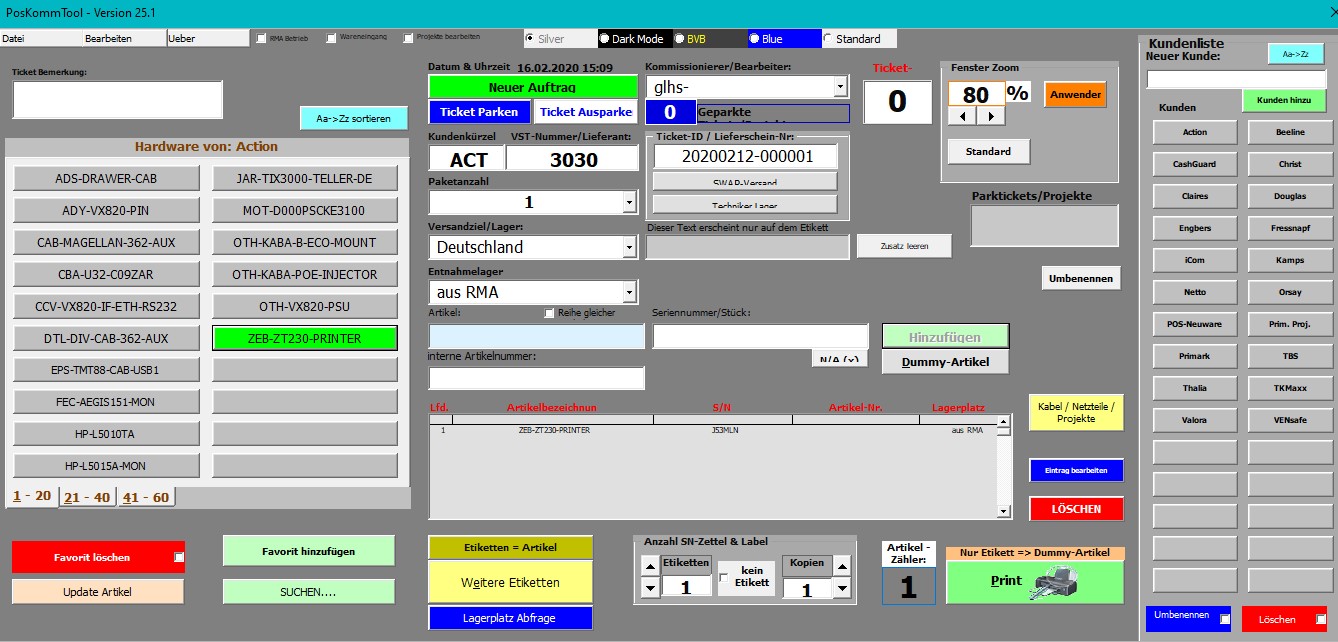Increase window zoom with right arrow
This screenshot has height=642, width=1338.
click(991, 116)
